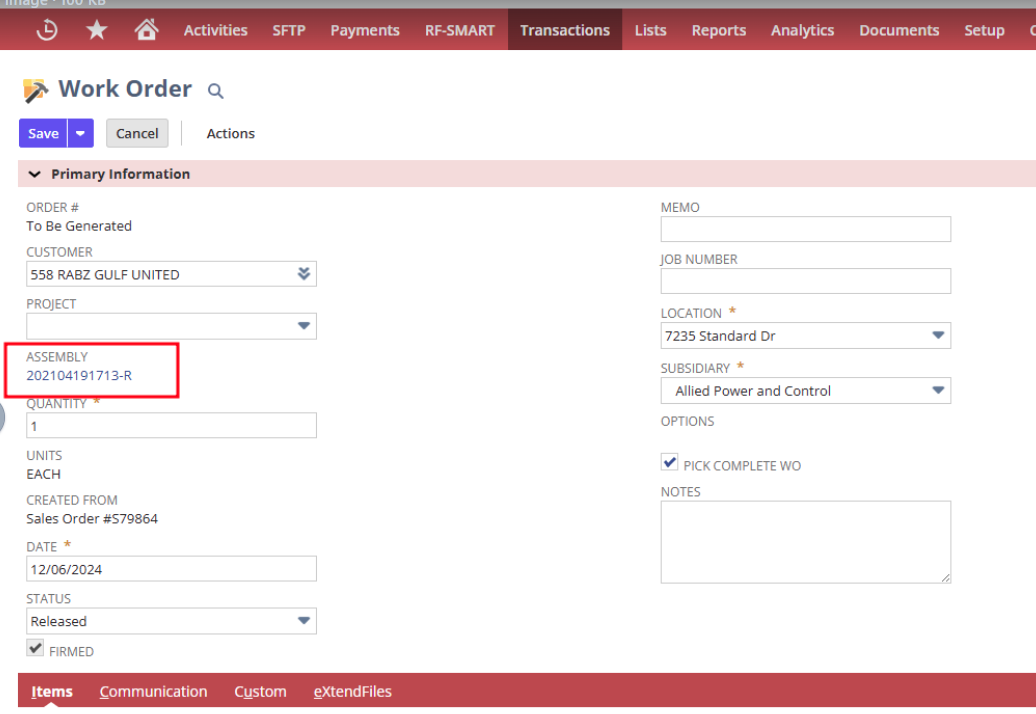The height and width of the screenshot is (714, 1036).
Task: Click into the Memo input field
Action: click(x=805, y=229)
